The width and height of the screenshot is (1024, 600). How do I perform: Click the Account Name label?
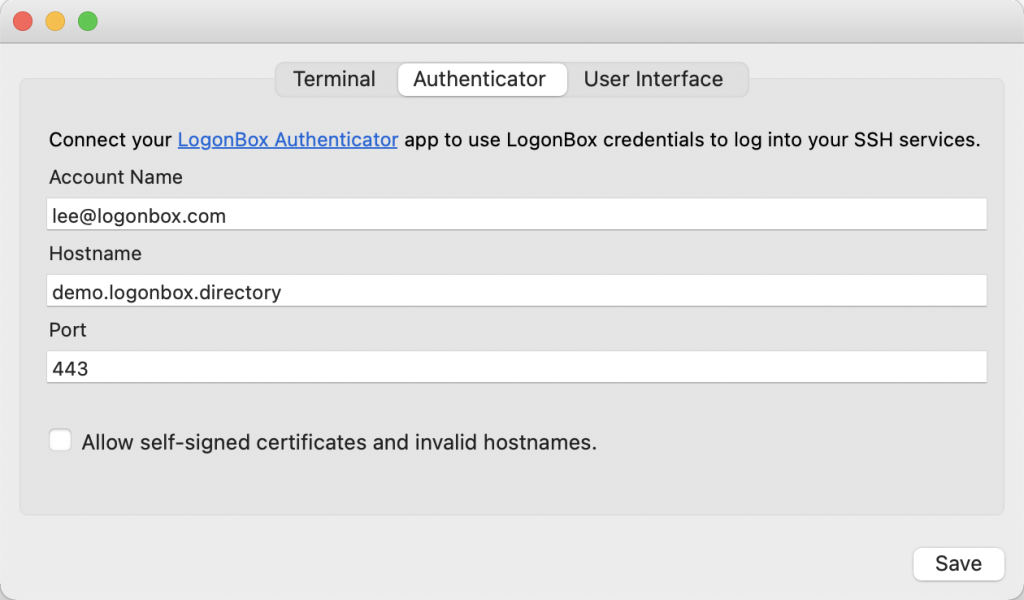click(115, 177)
